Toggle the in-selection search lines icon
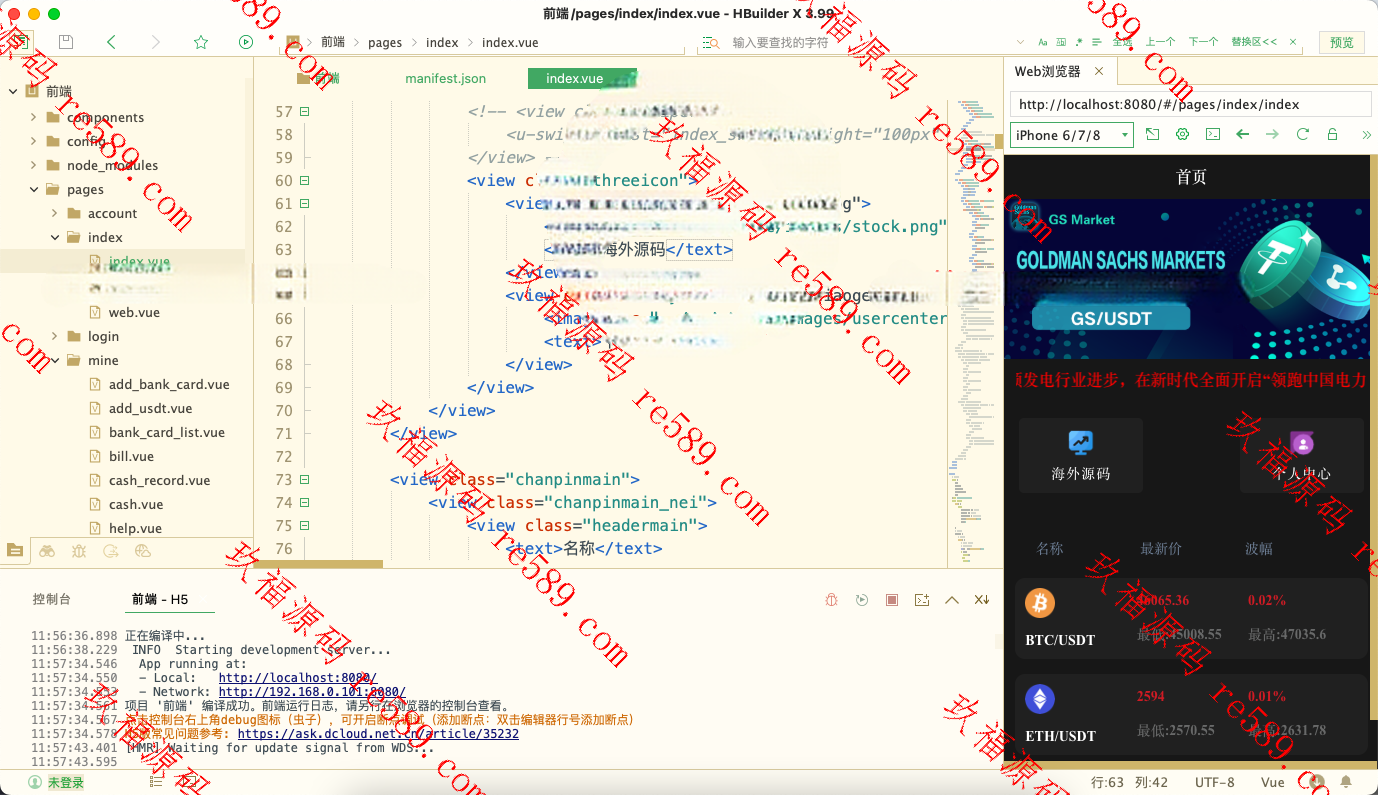 point(1096,42)
